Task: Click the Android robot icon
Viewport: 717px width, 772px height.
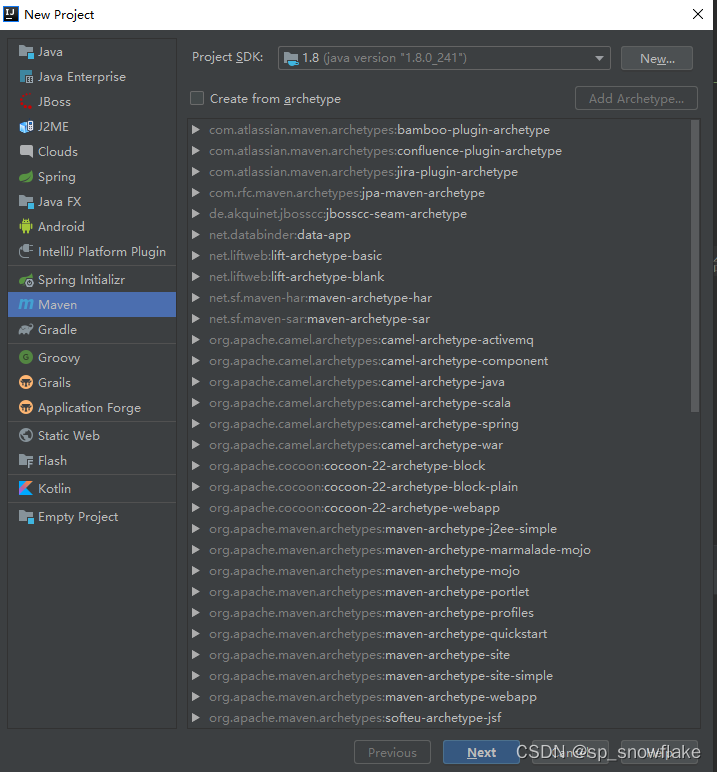Action: (x=26, y=226)
